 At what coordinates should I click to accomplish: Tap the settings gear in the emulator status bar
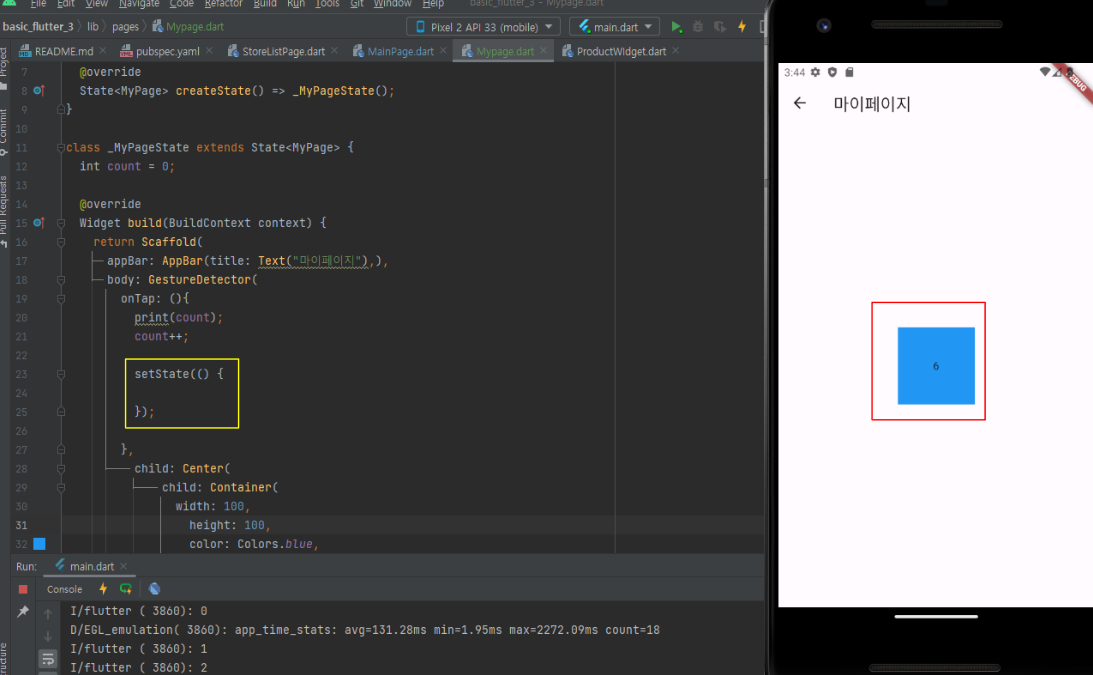click(x=815, y=72)
